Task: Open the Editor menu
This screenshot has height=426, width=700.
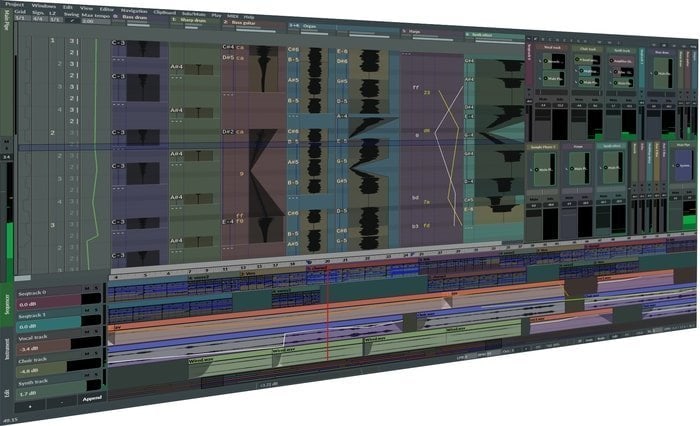Action: [106, 8]
